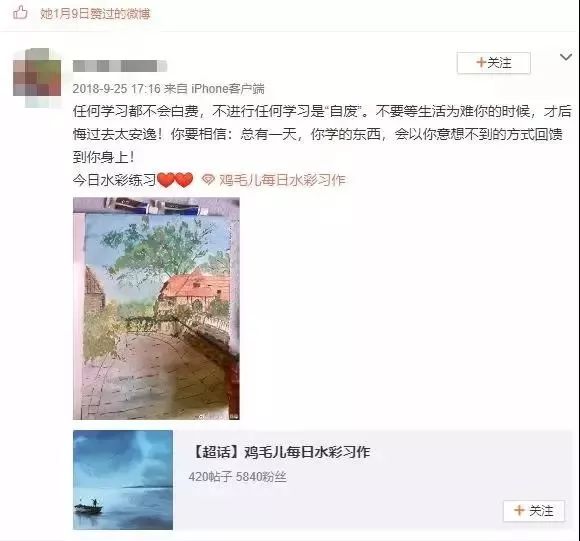Open the watercolor painting photo
The height and width of the screenshot is (541, 580).
point(156,308)
